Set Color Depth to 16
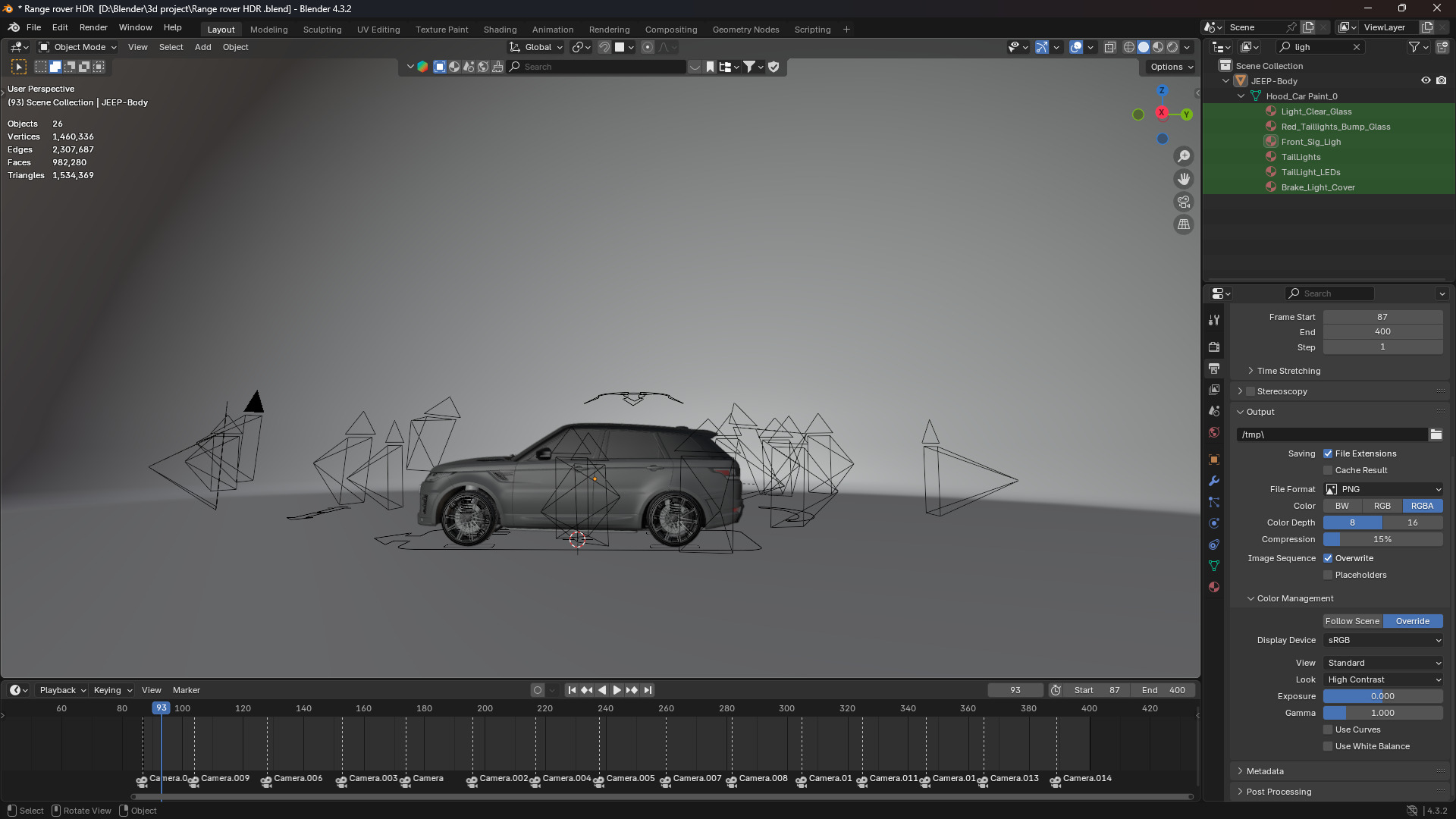Image resolution: width=1456 pixels, height=819 pixels. pos(1413,522)
